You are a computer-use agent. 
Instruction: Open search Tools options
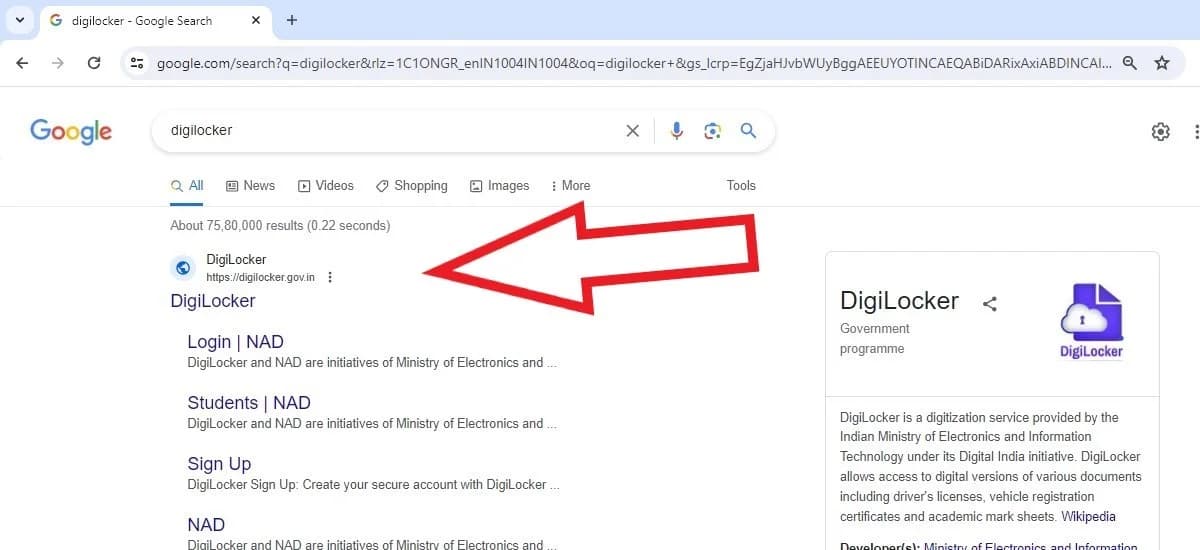[741, 185]
